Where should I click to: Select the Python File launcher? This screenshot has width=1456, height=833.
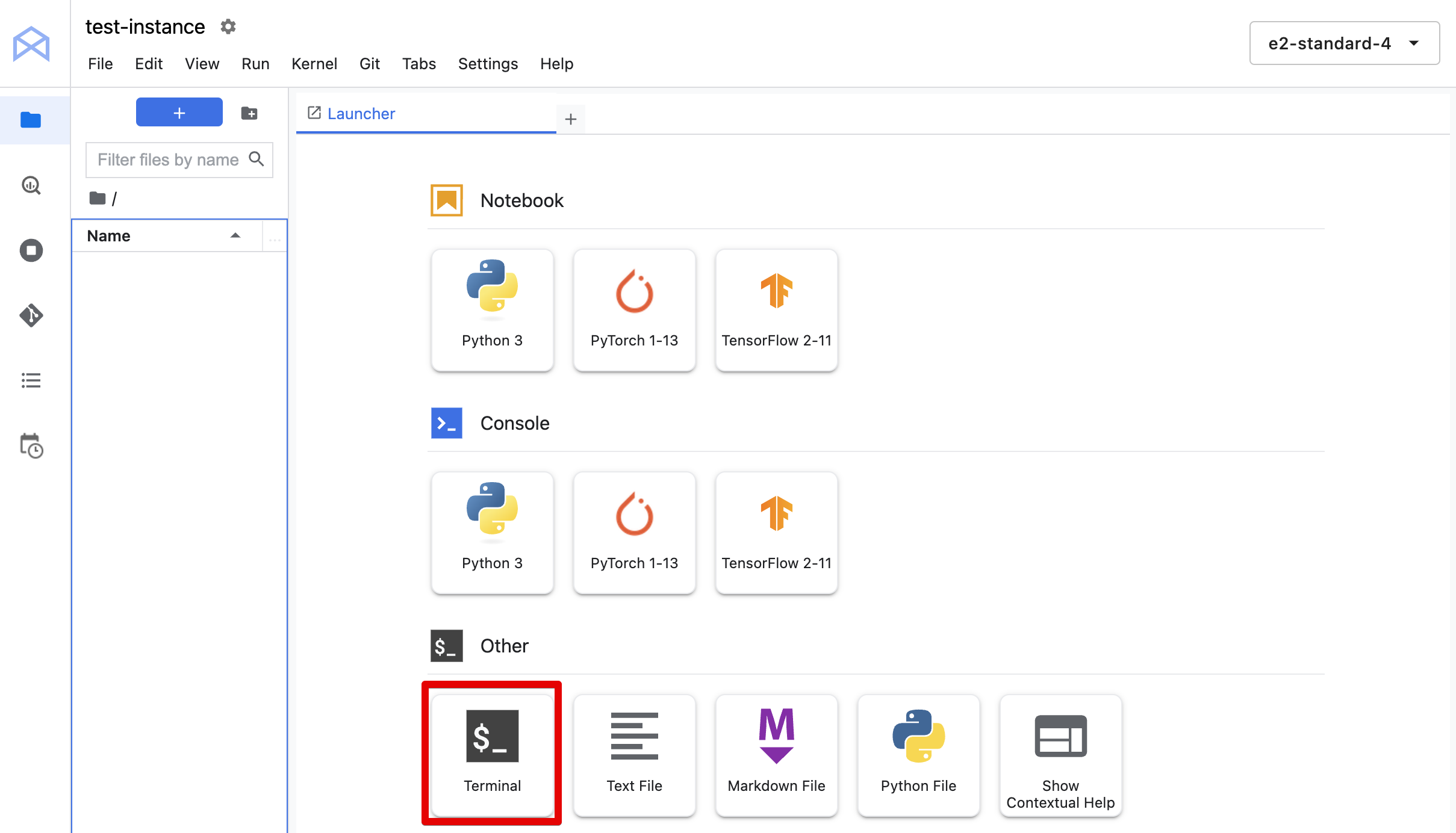pyautogui.click(x=918, y=750)
